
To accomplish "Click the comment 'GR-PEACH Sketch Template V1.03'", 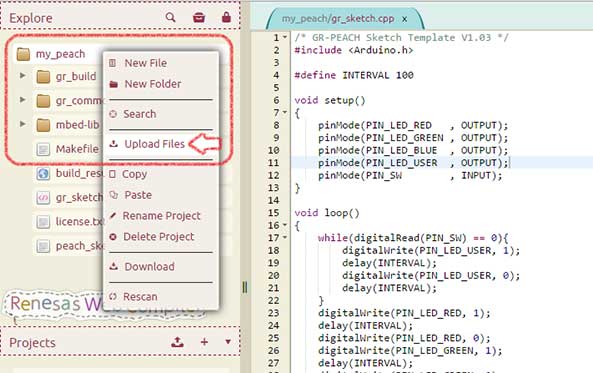I will (401, 37).
